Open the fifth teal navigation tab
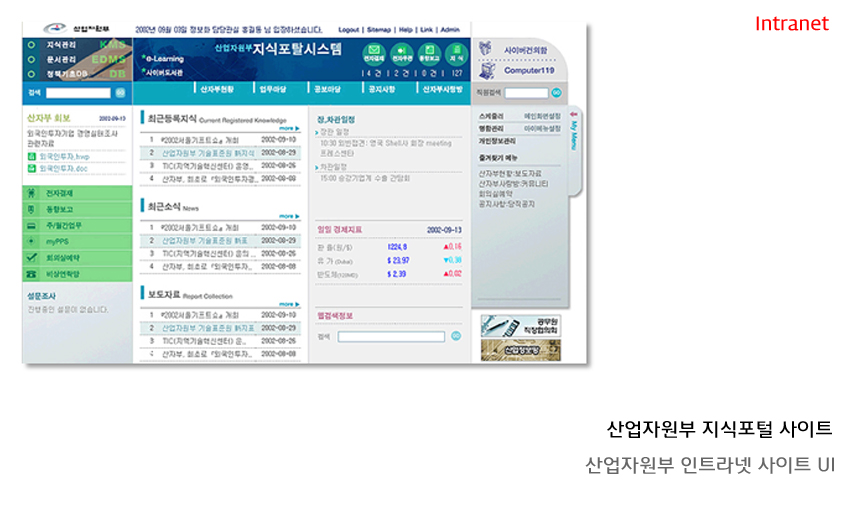 [x=442, y=89]
